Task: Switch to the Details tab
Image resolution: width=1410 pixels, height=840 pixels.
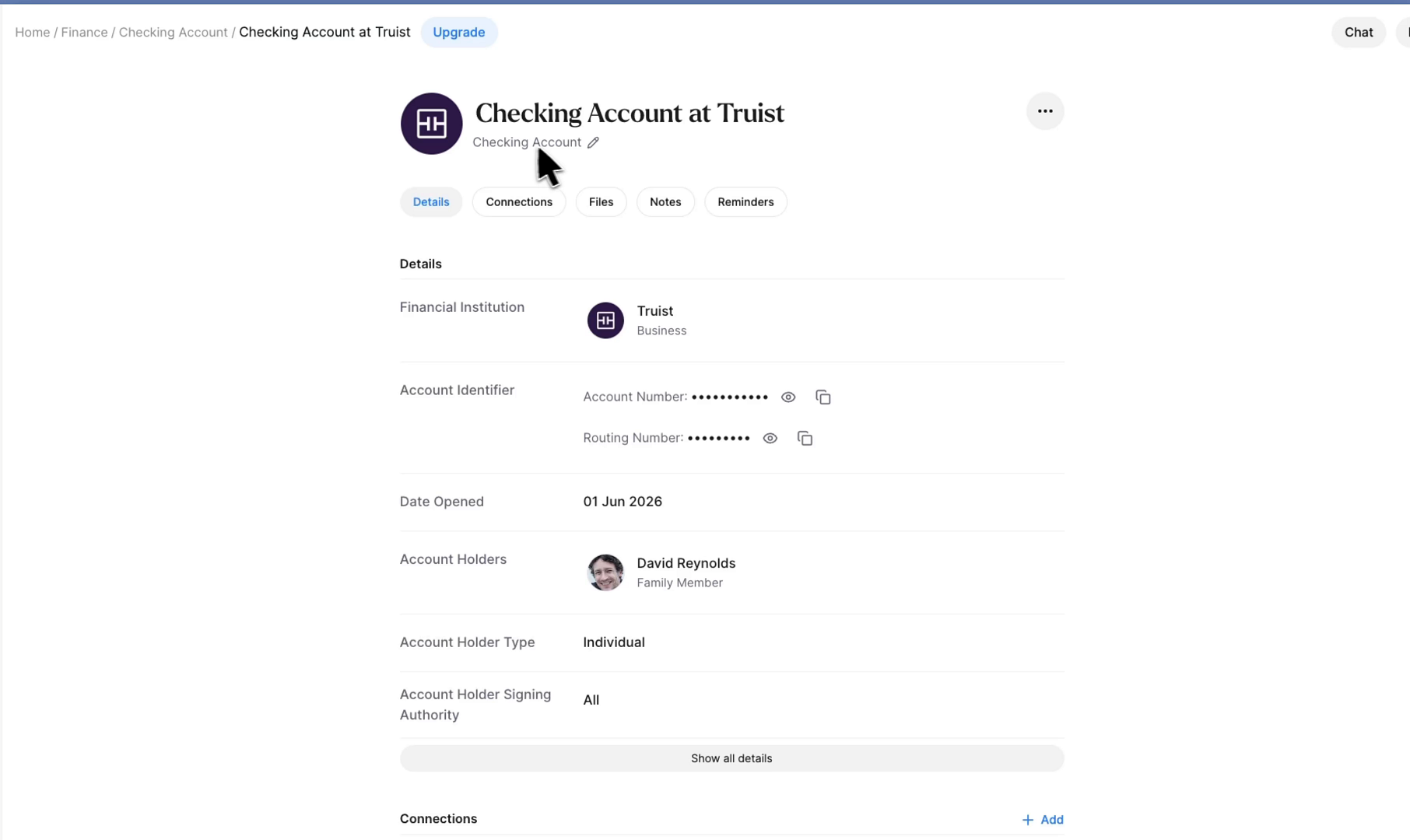Action: click(x=430, y=202)
